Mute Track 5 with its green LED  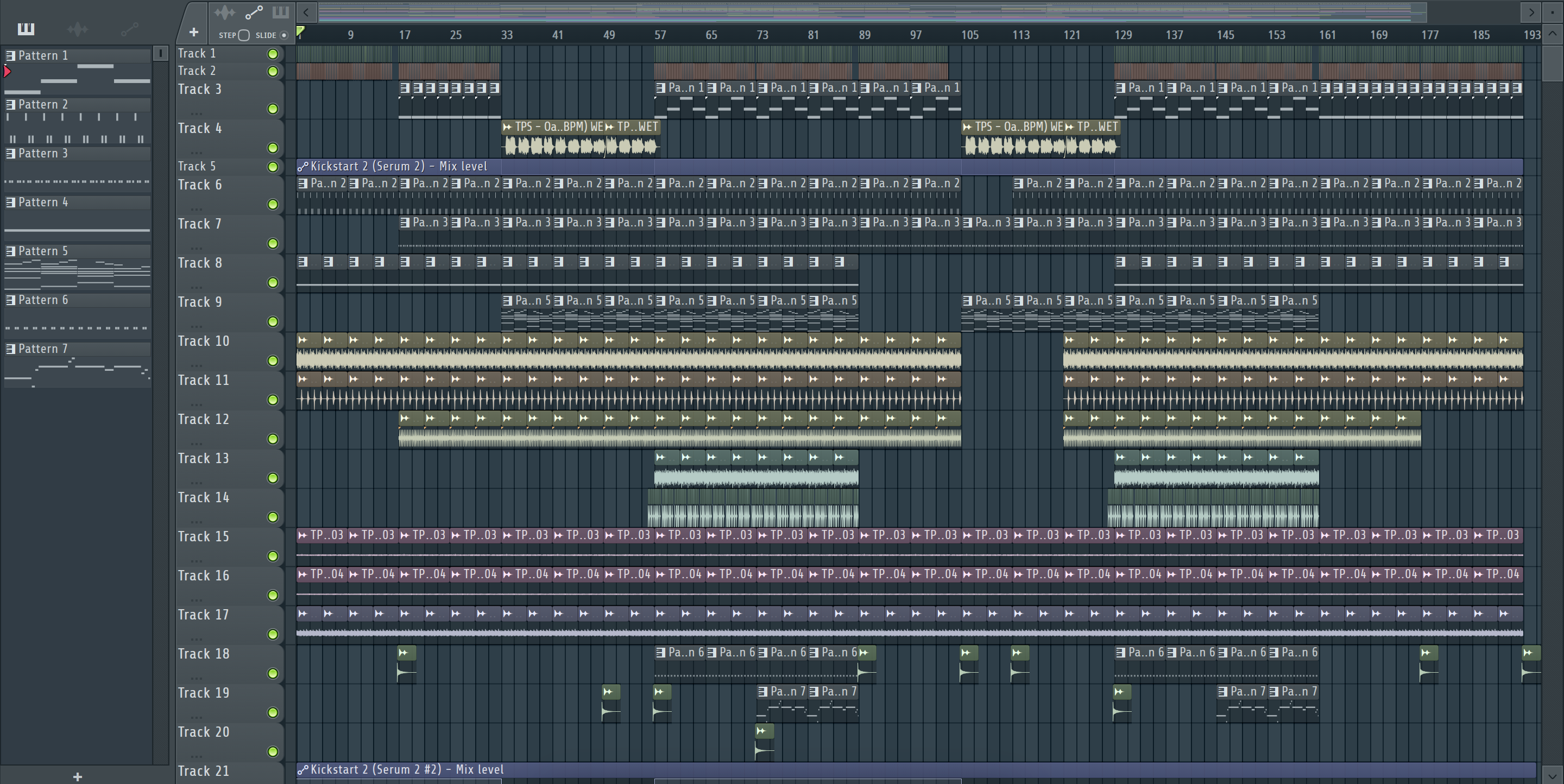273,167
